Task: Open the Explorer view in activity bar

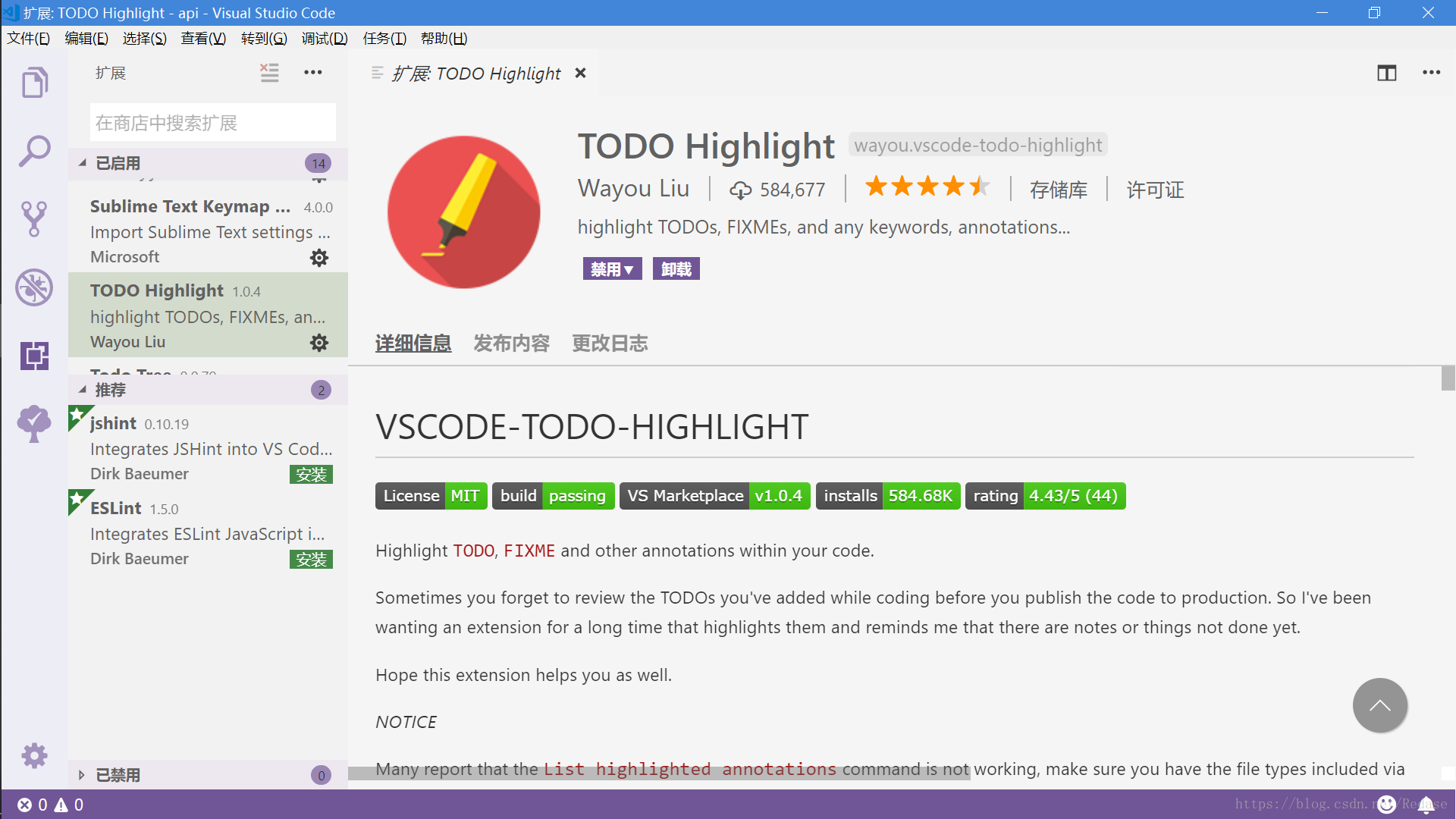Action: (34, 82)
